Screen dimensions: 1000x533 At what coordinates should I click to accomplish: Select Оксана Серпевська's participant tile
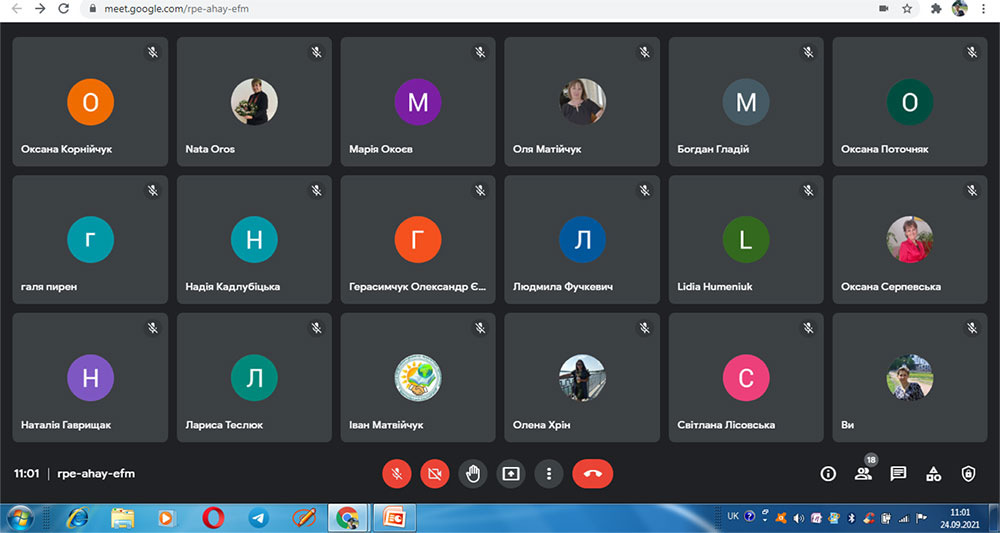point(909,240)
